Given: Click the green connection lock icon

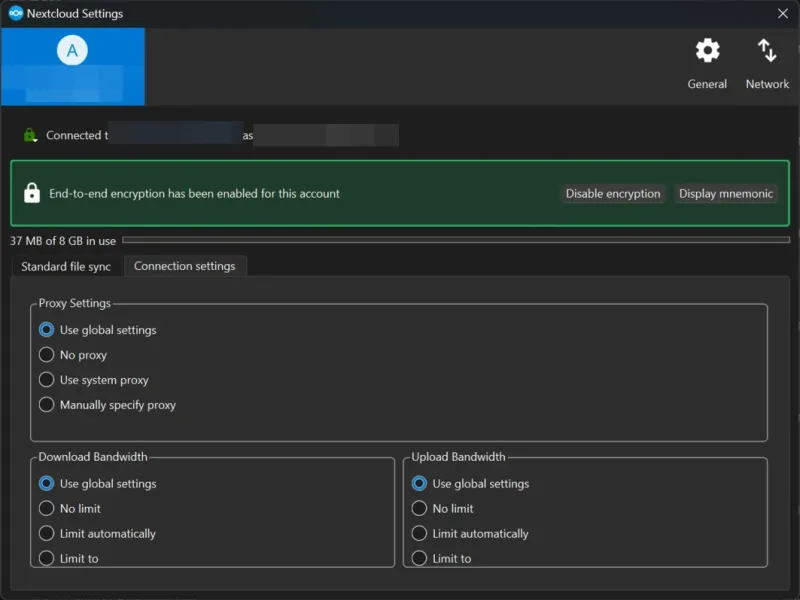Looking at the screenshot, I should point(30,135).
